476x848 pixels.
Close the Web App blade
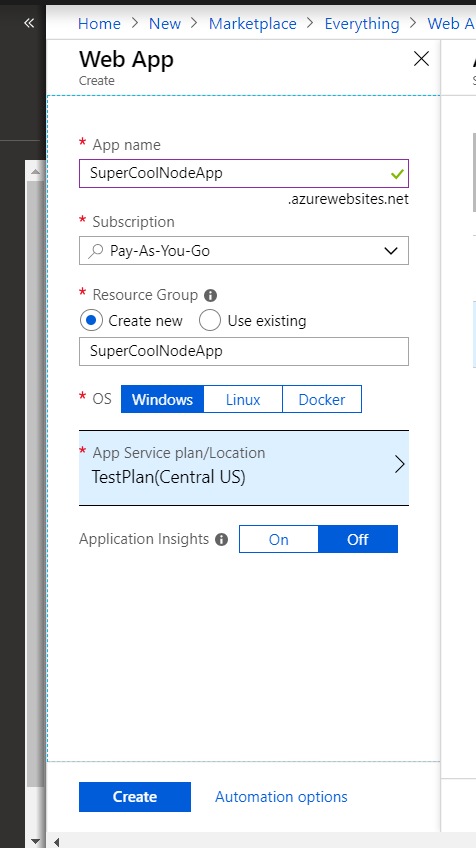click(421, 59)
